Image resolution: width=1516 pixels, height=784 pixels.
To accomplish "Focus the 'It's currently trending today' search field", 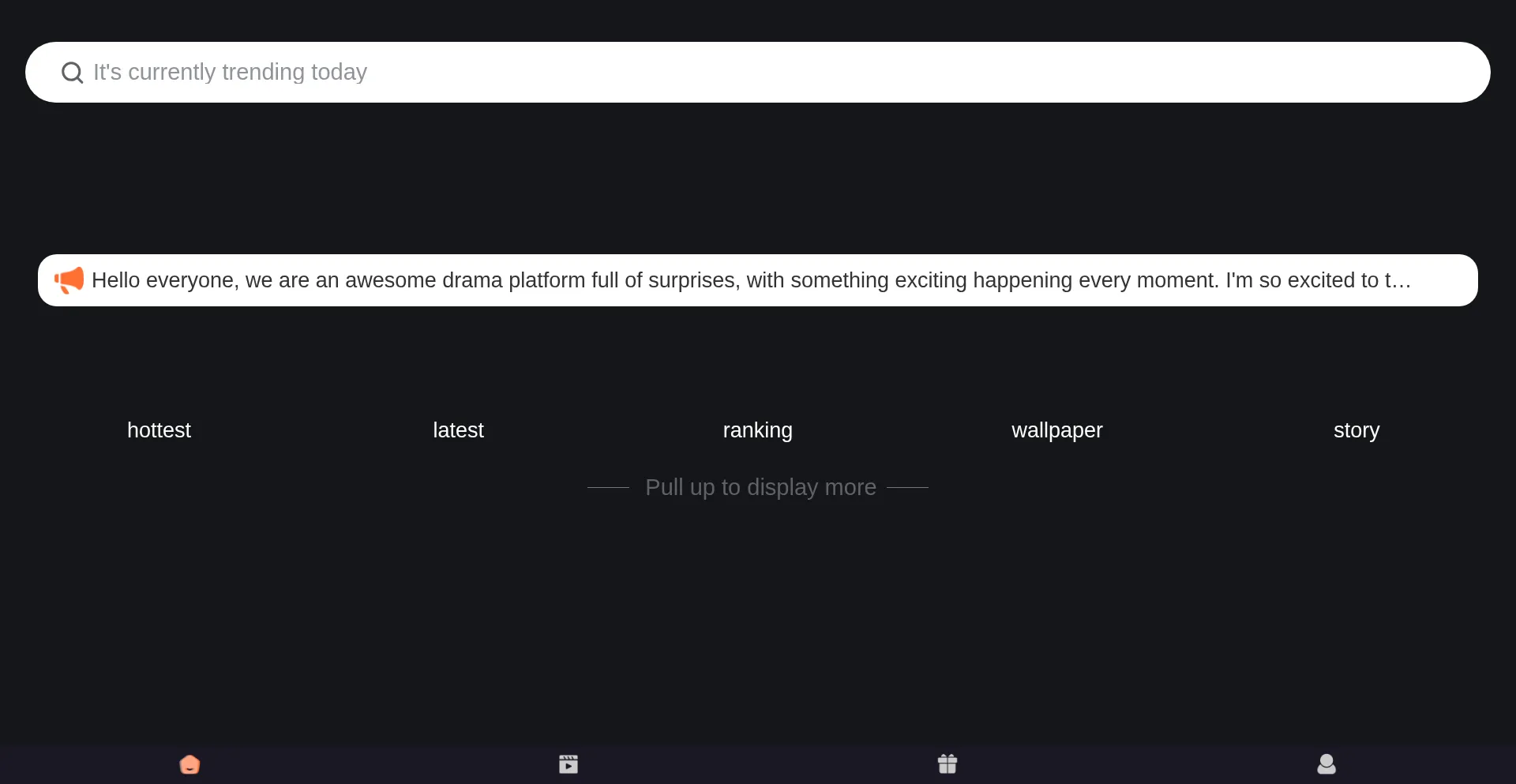I will pos(758,73).
